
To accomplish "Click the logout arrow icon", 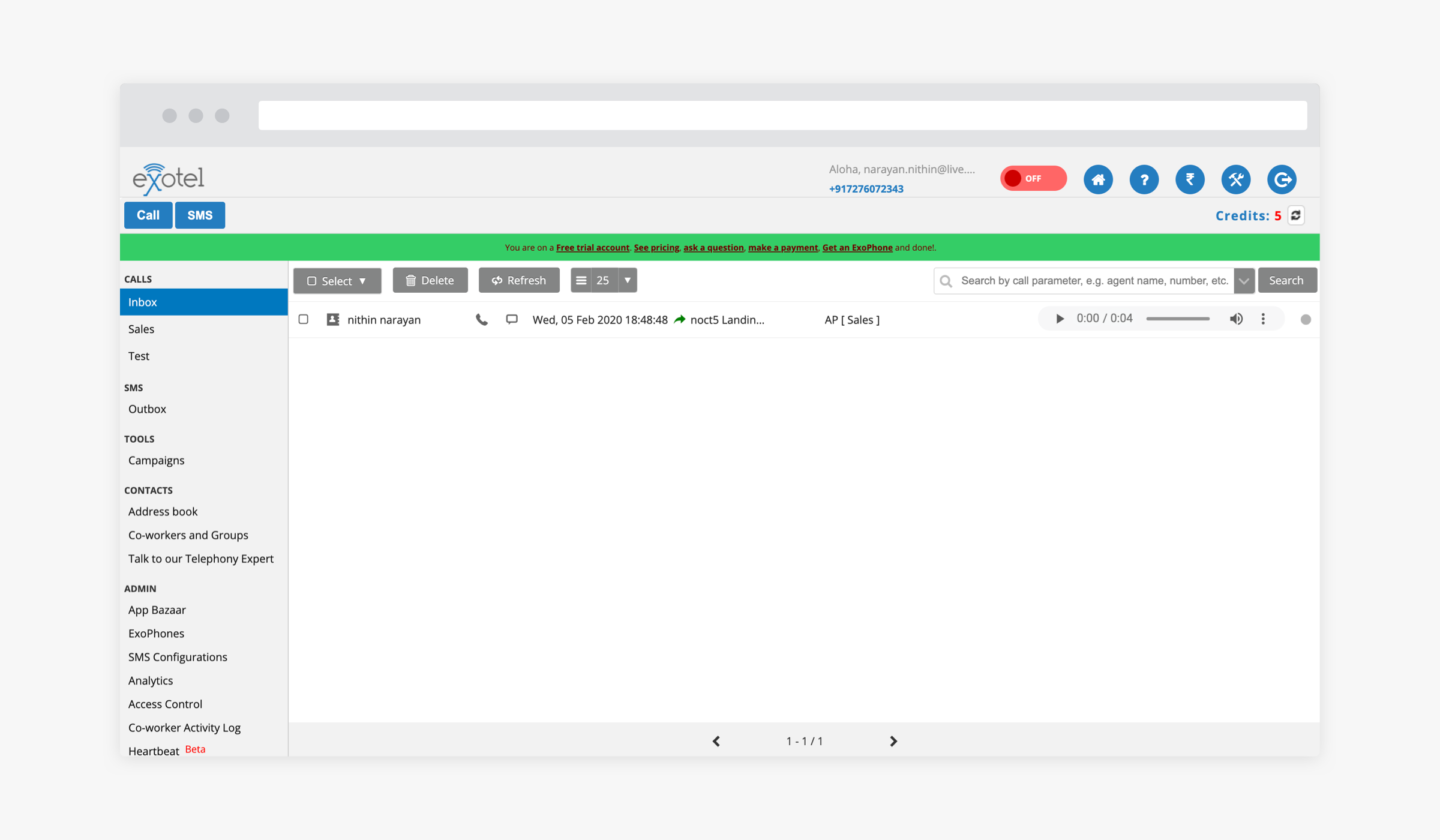I will coord(1282,179).
